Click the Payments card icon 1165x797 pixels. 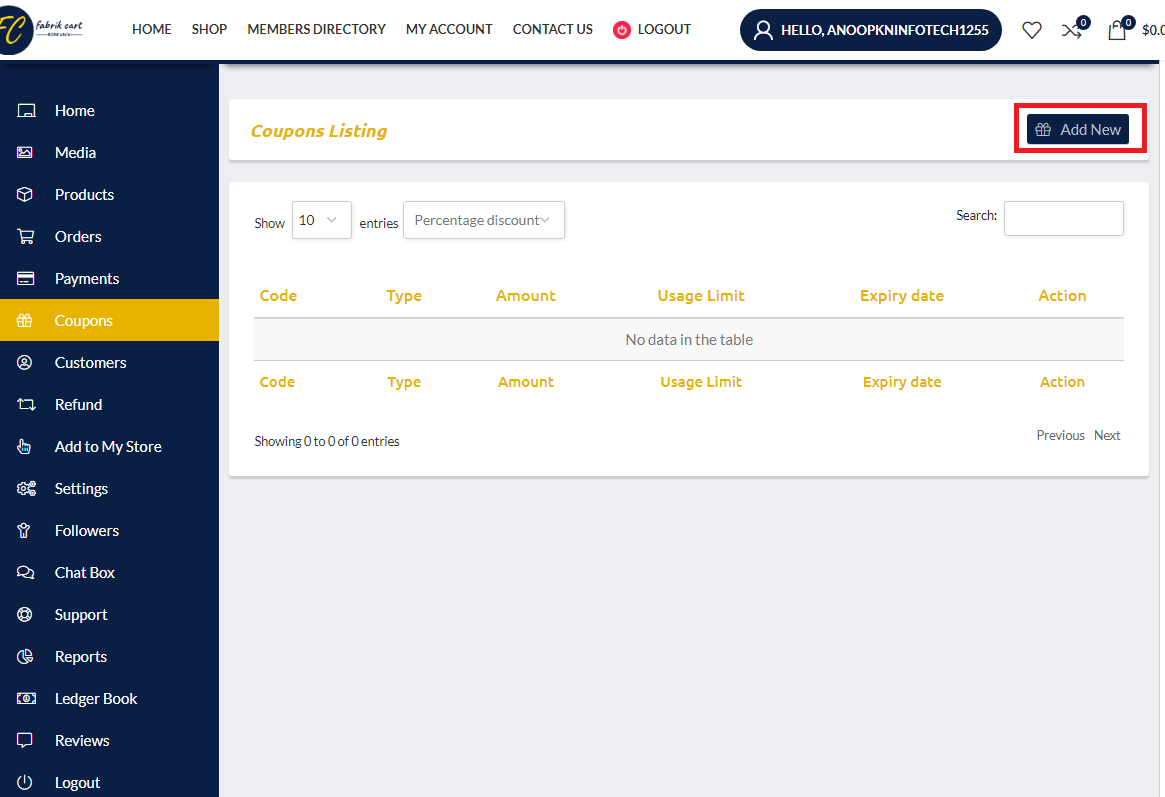[25, 279]
